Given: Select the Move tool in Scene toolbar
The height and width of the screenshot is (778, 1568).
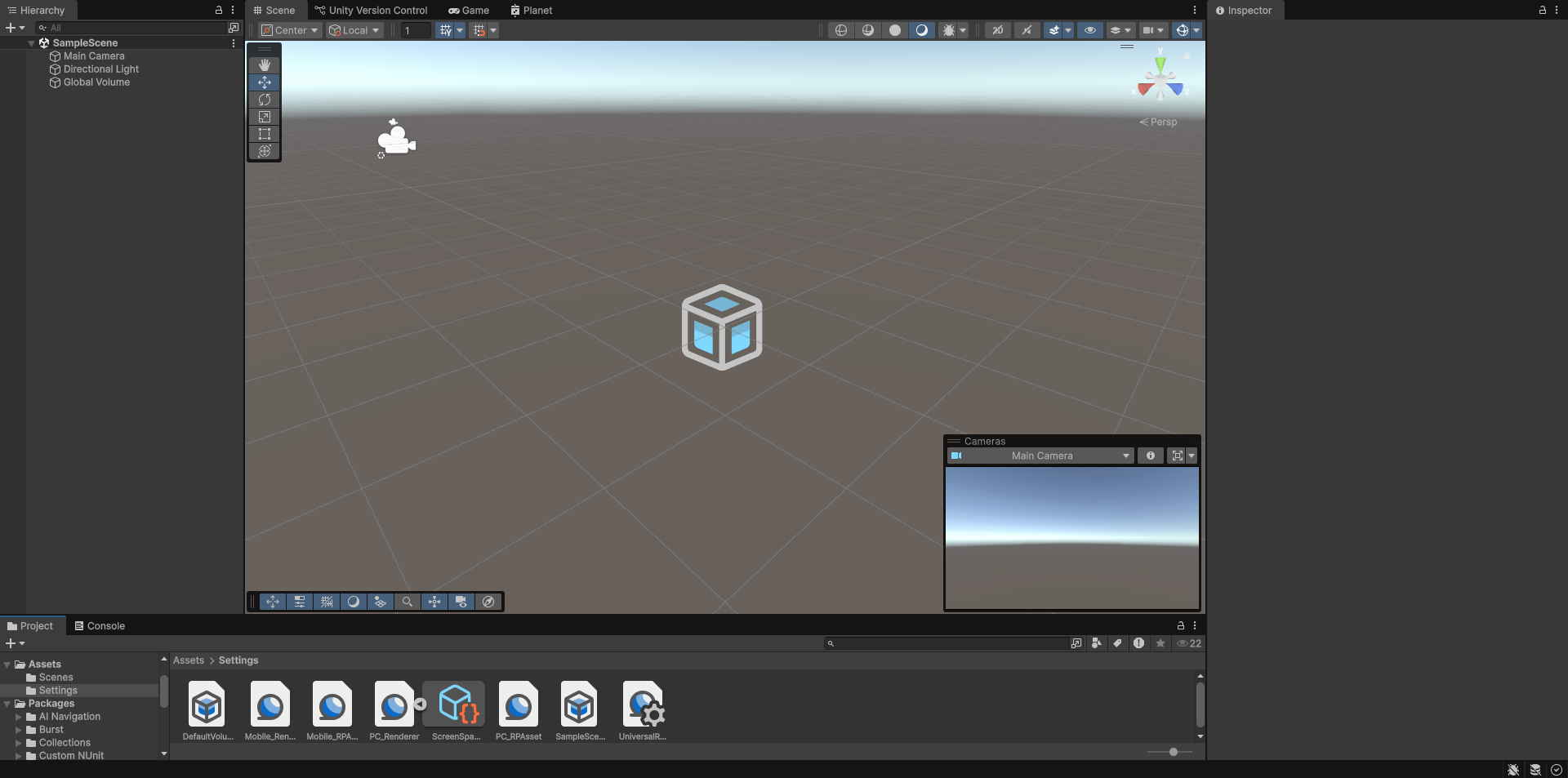Looking at the screenshot, I should coord(265,82).
